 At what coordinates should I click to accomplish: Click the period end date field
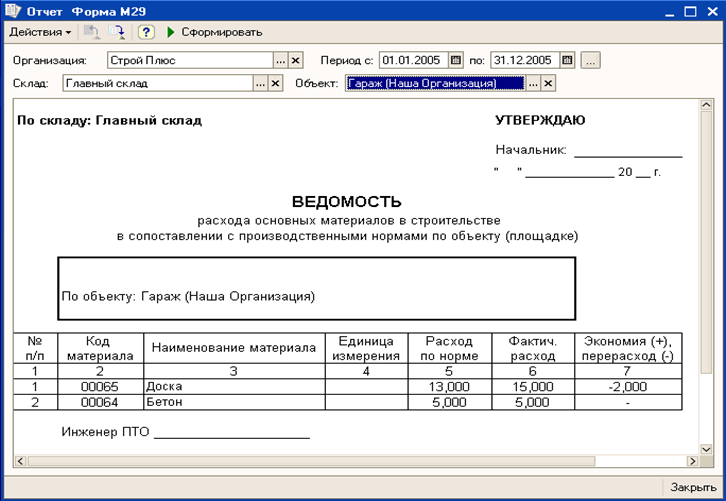(525, 60)
